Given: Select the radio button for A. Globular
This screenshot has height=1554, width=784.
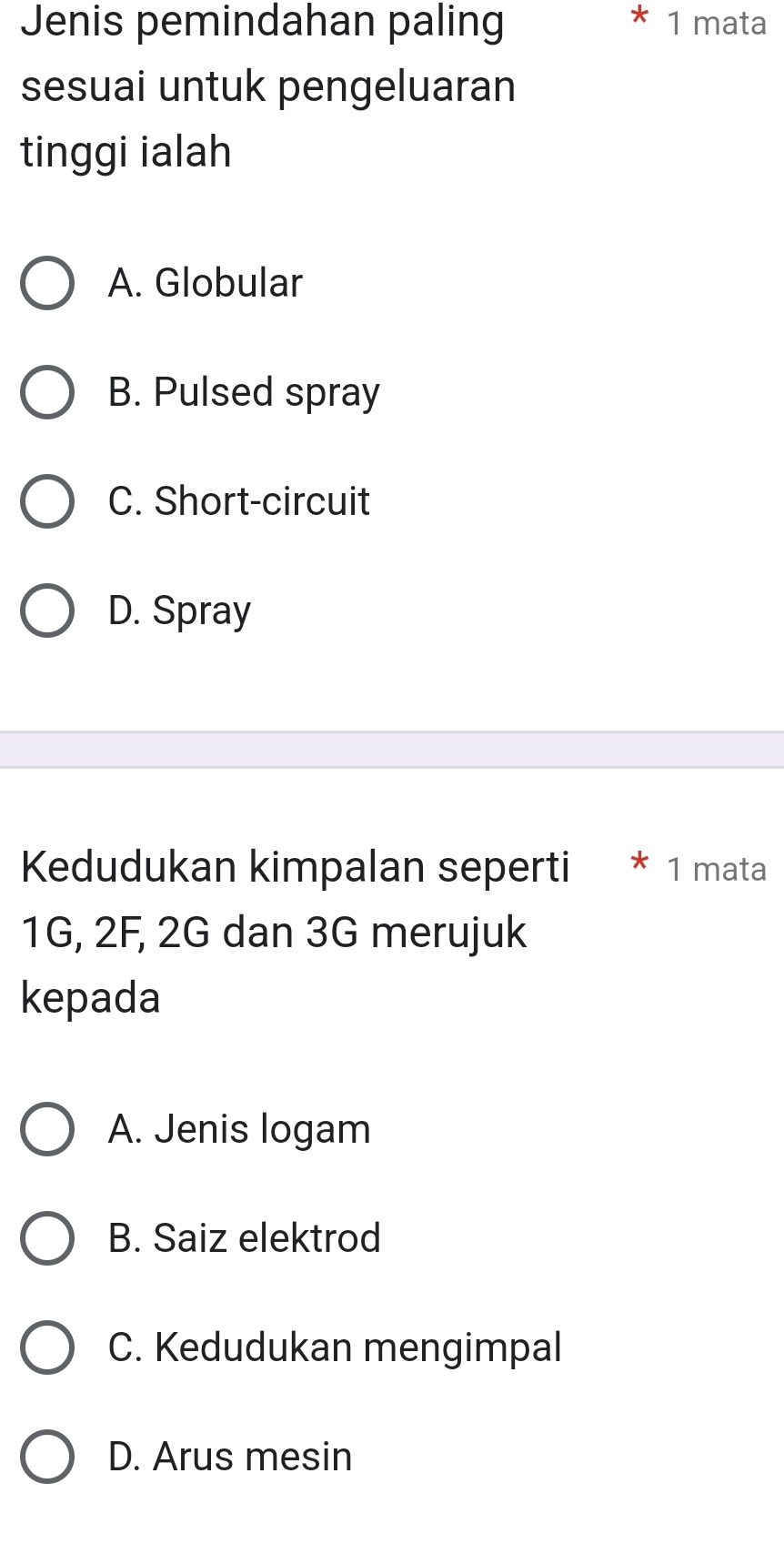Looking at the screenshot, I should pyautogui.click(x=47, y=283).
